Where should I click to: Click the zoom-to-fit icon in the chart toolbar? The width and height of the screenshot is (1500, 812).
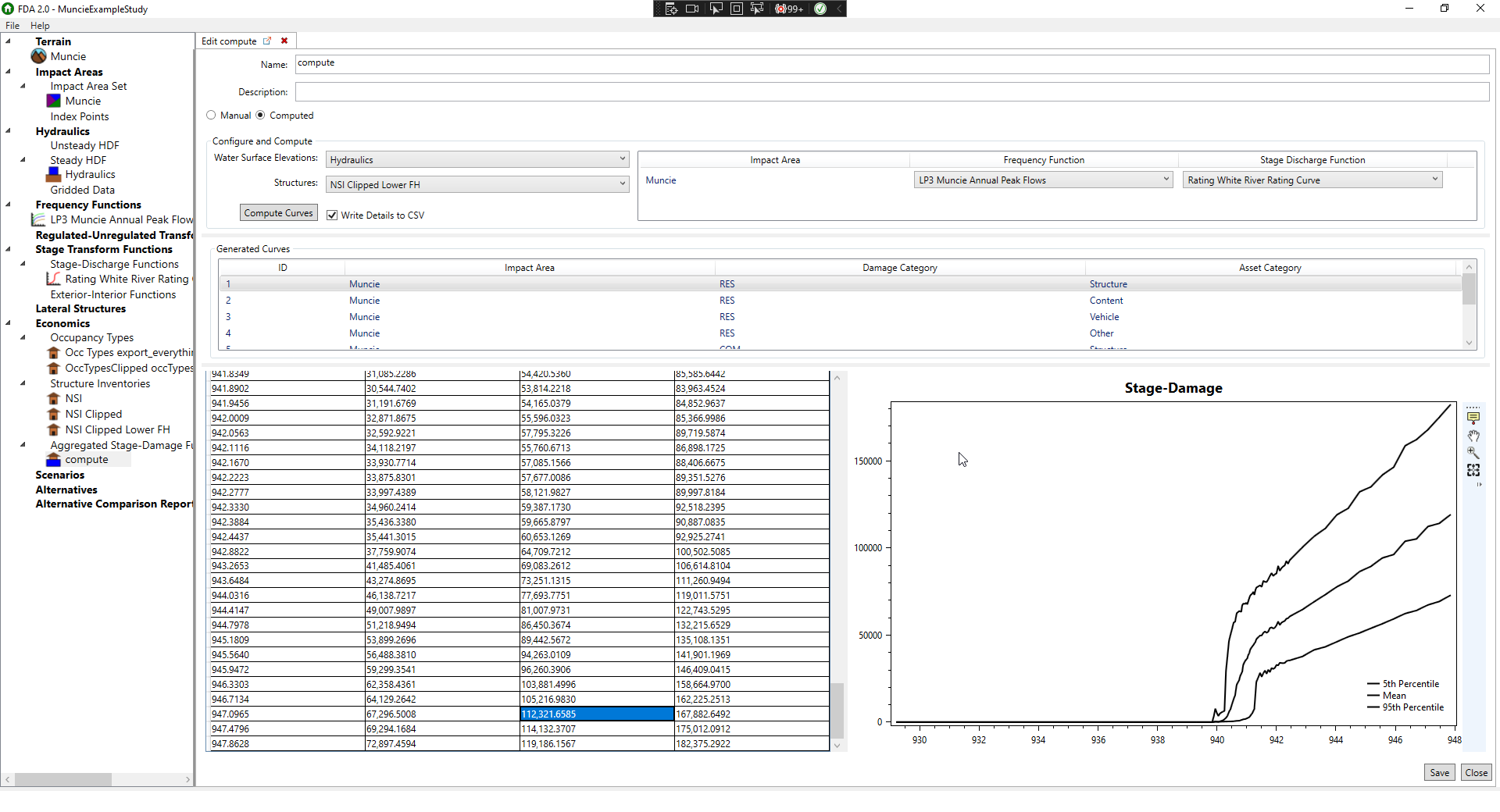[x=1473, y=469]
